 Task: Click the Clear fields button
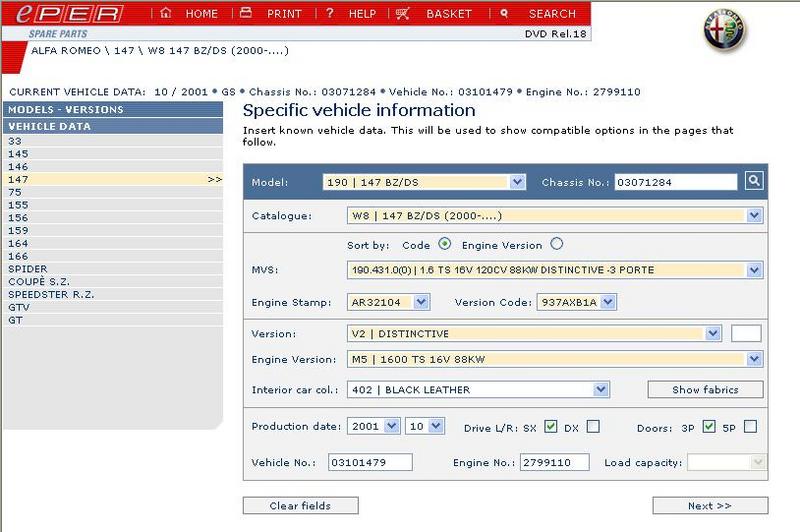coord(301,505)
